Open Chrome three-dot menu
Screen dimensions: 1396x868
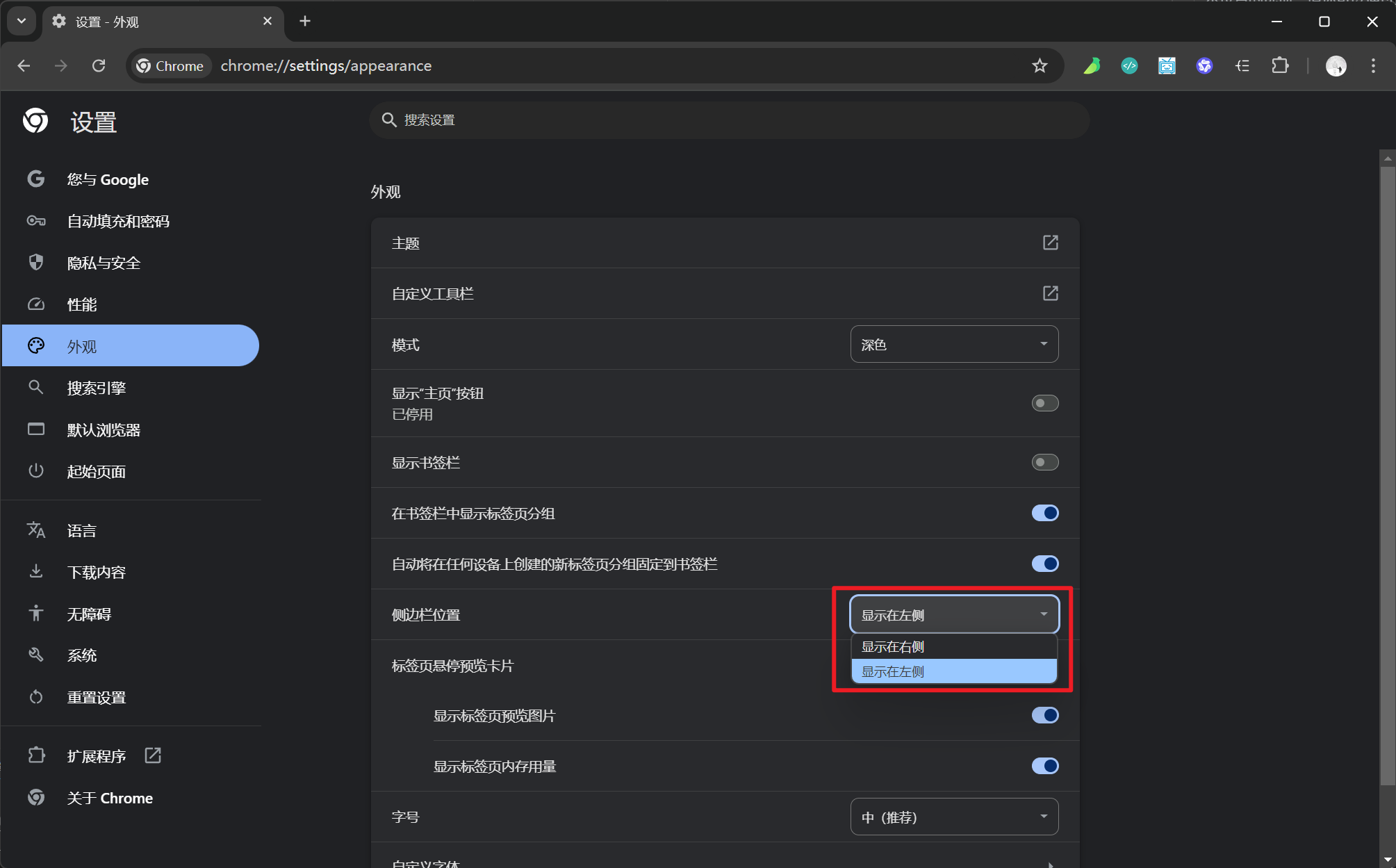coord(1372,66)
